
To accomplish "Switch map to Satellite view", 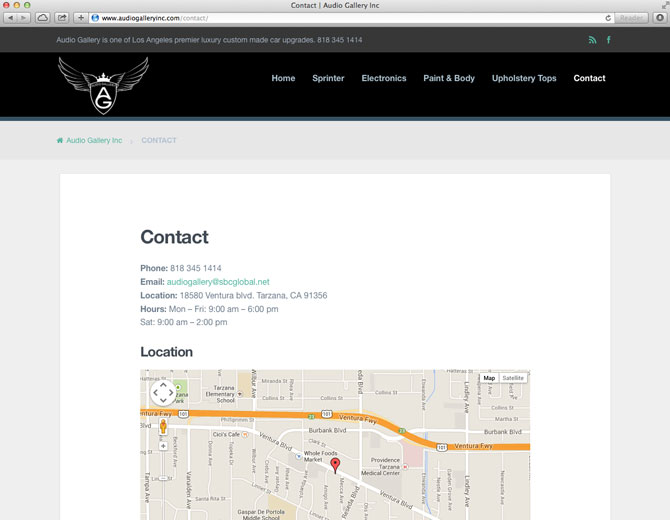I will coord(512,378).
